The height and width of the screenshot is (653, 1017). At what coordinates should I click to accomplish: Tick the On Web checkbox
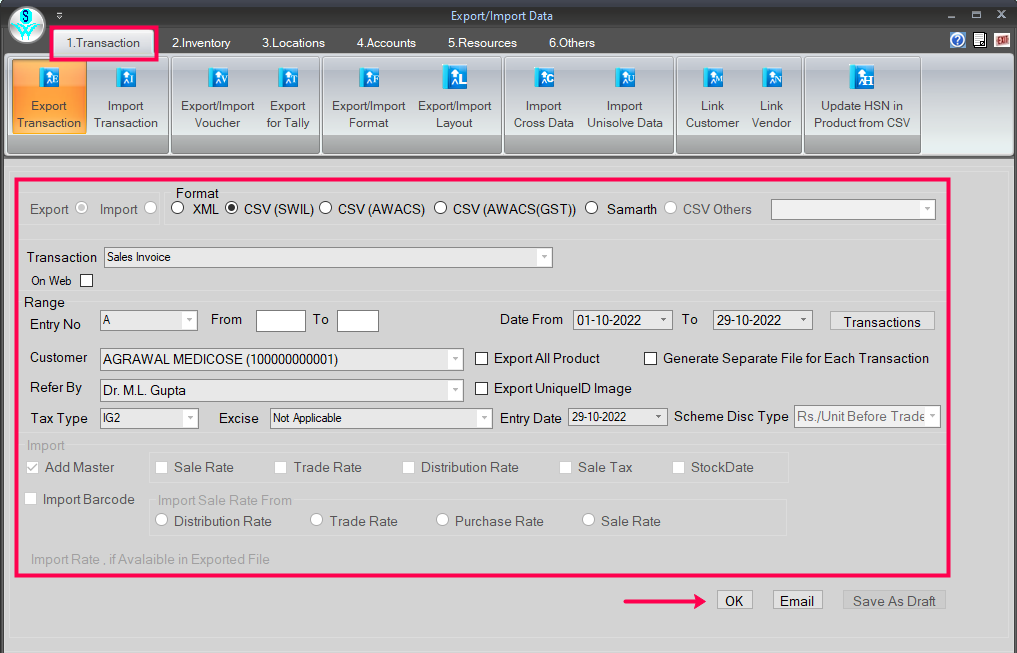86,281
